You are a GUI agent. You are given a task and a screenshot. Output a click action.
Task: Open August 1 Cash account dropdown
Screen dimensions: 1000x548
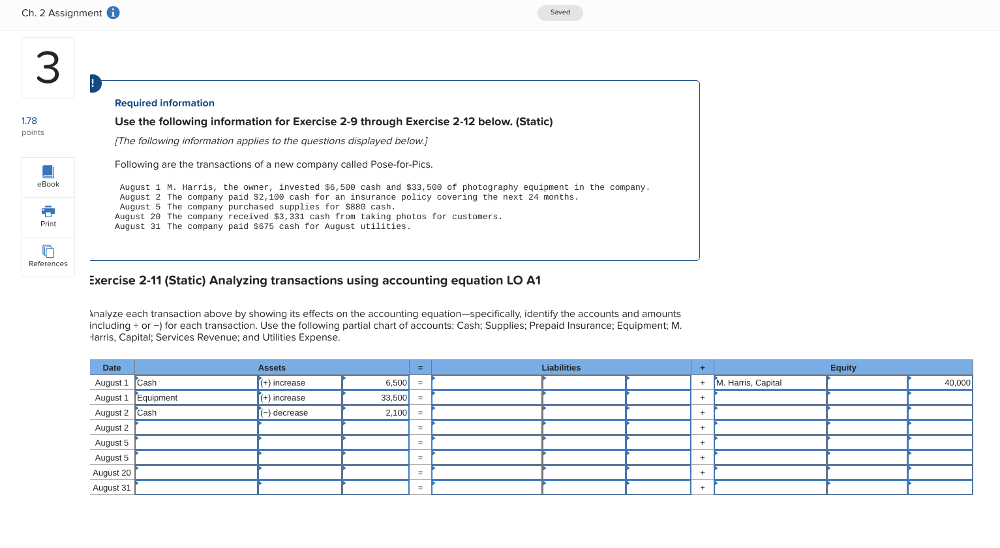(x=196, y=383)
